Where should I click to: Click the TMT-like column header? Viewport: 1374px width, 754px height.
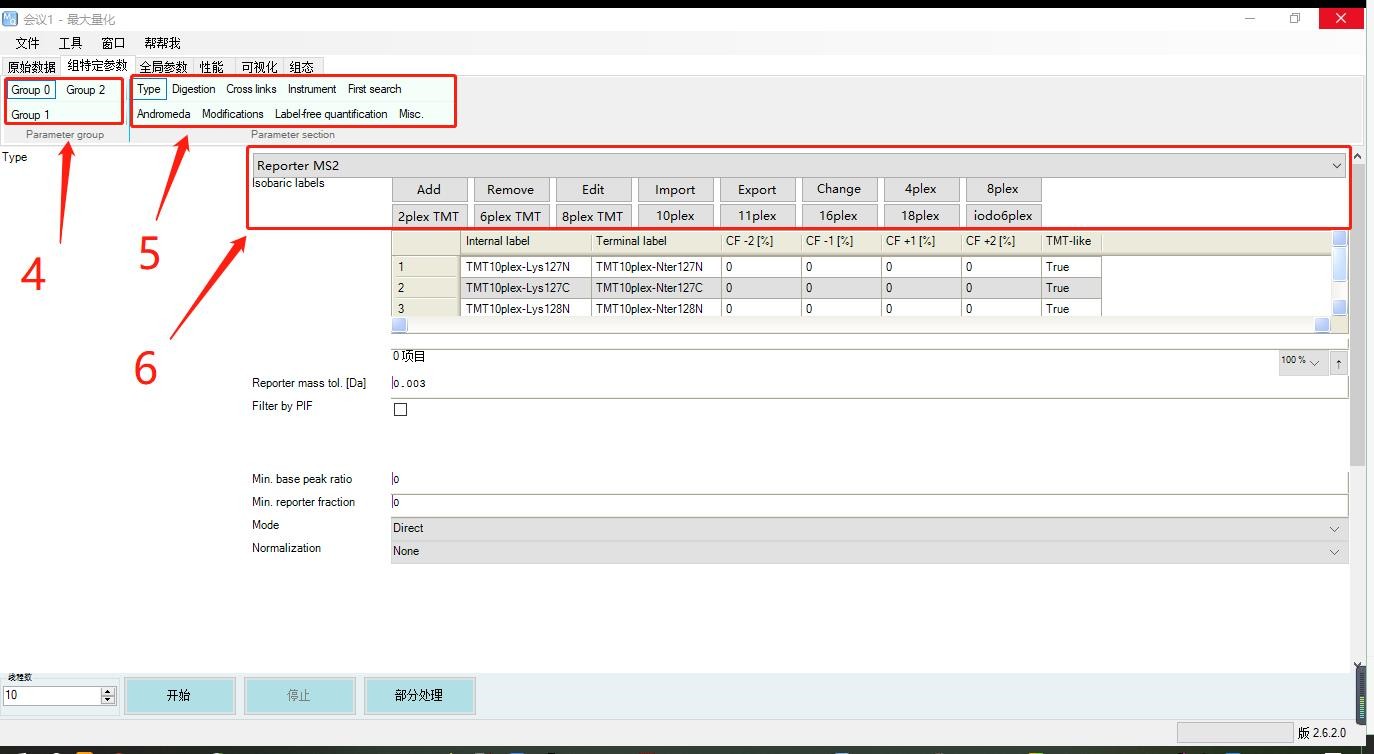click(1071, 241)
